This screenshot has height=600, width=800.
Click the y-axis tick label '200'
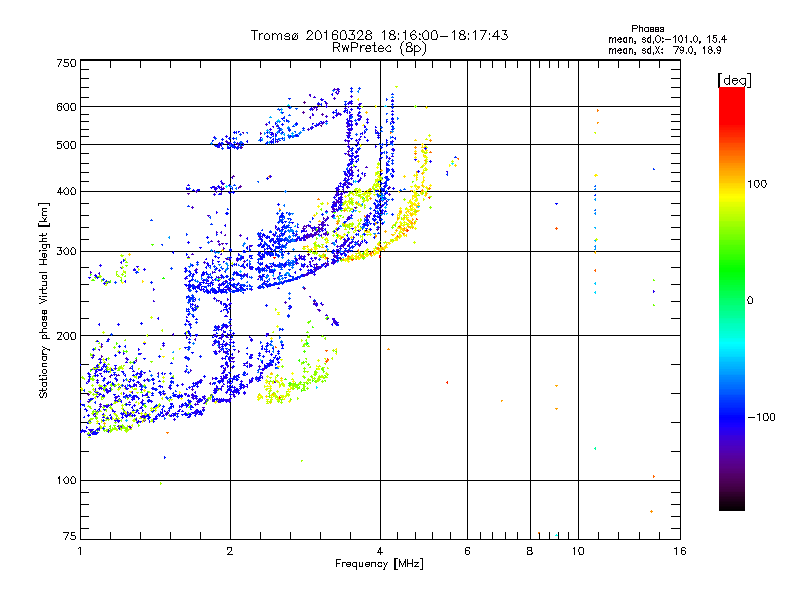coord(67,336)
